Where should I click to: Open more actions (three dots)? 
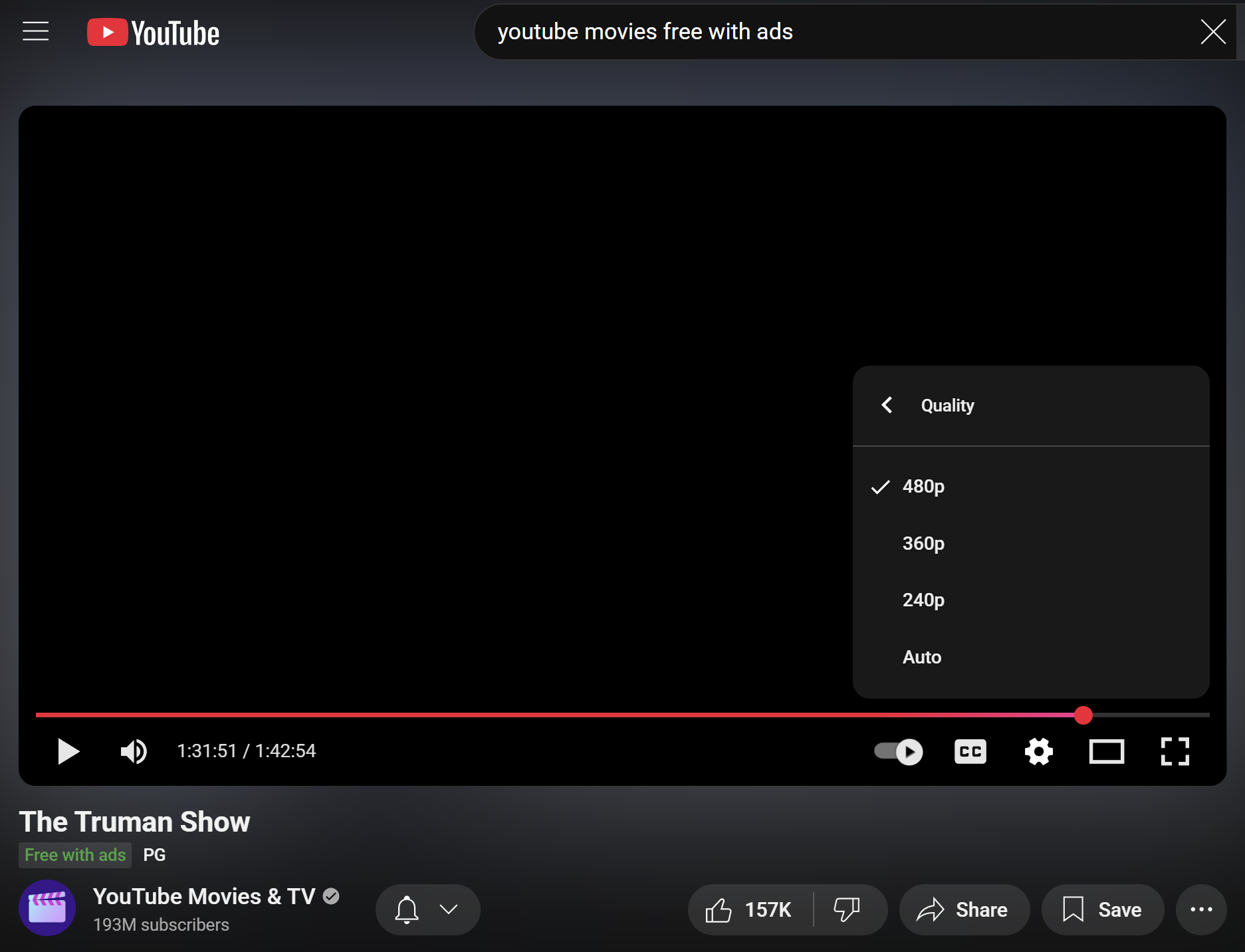(x=1201, y=909)
